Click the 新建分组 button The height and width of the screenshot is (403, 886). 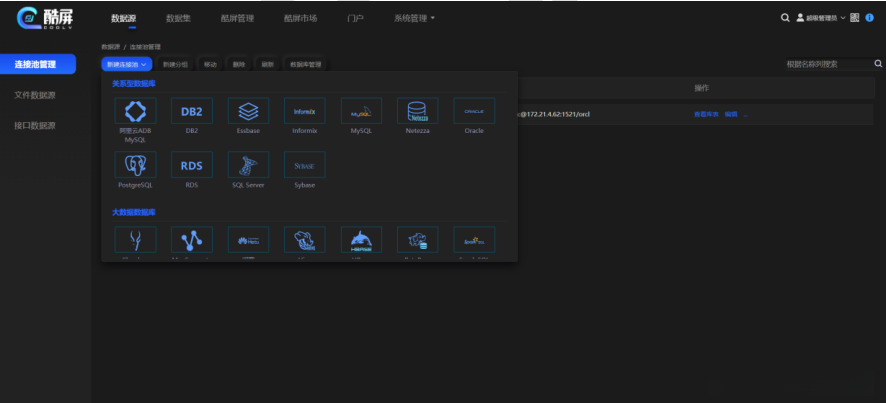point(175,64)
